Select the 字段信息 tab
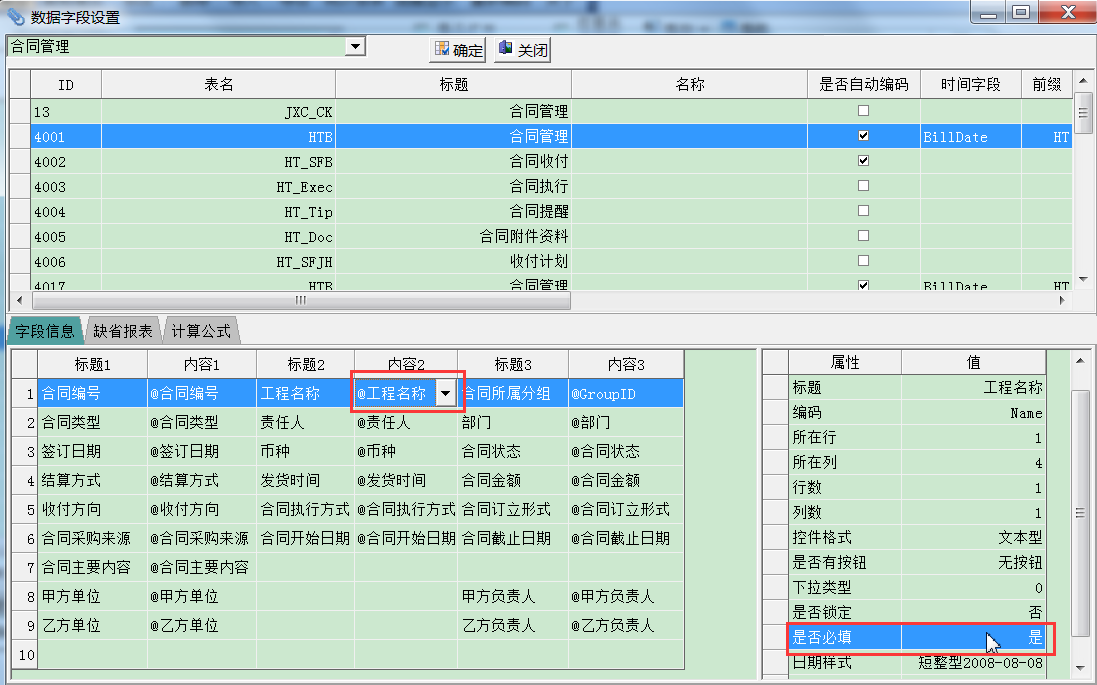Viewport: 1097px width, 685px height. (x=45, y=331)
